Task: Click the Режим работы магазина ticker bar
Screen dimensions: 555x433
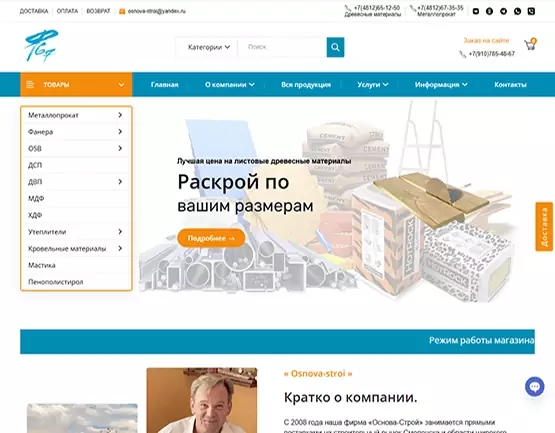Action: (x=278, y=341)
